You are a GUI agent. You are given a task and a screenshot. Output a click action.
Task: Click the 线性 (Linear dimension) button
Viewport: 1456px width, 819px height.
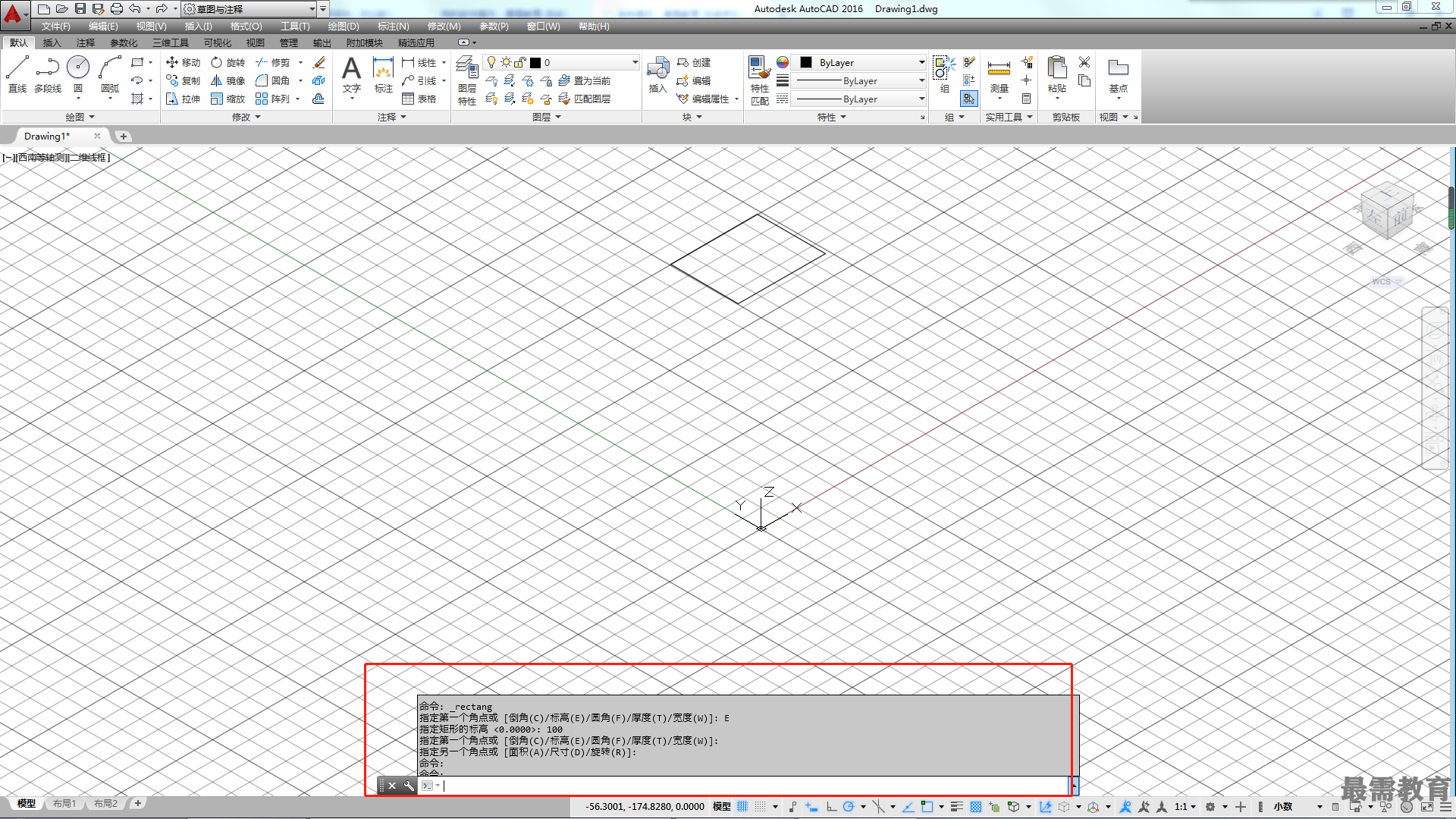point(419,62)
